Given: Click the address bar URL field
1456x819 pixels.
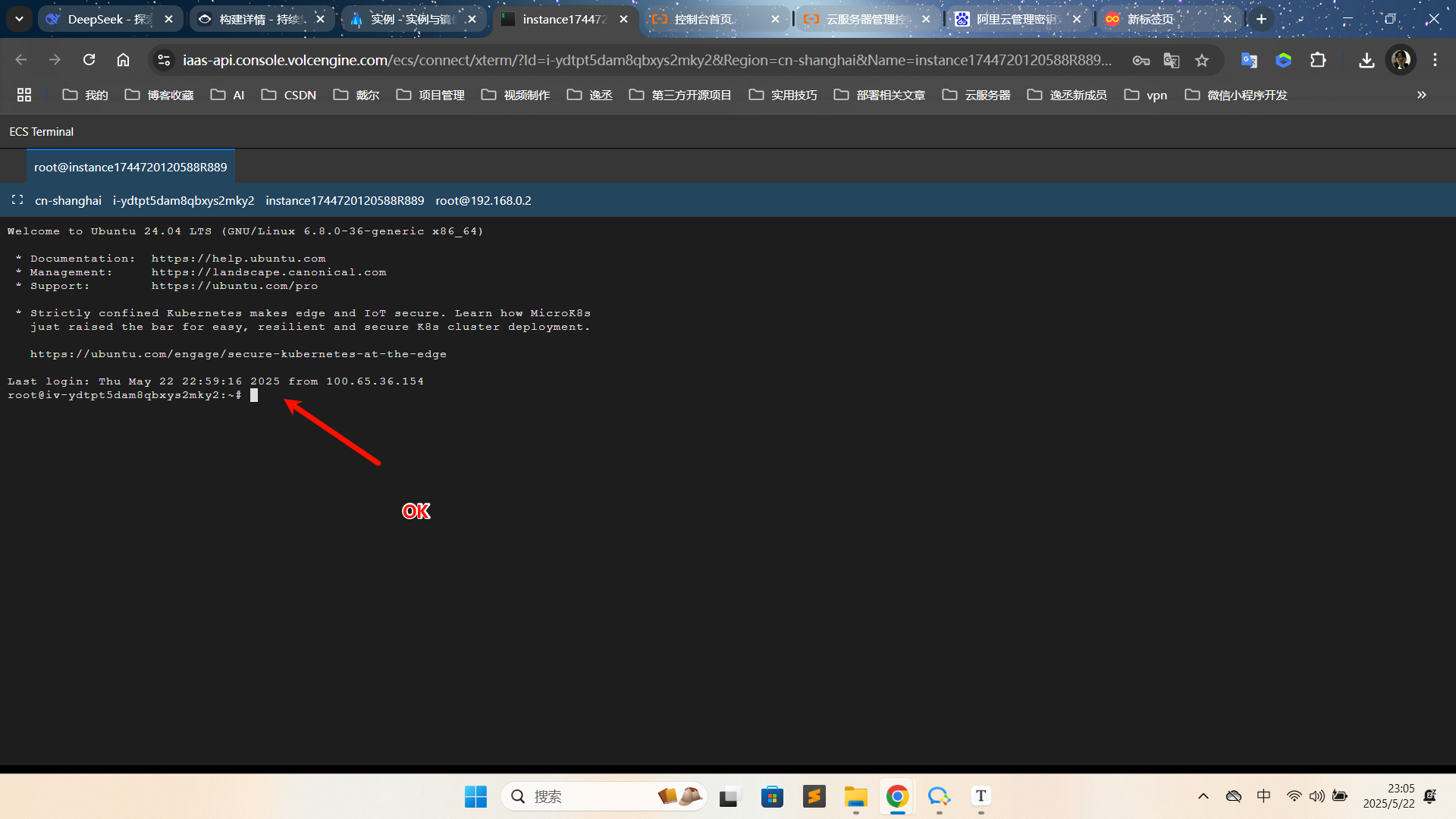Looking at the screenshot, I should tap(645, 60).
